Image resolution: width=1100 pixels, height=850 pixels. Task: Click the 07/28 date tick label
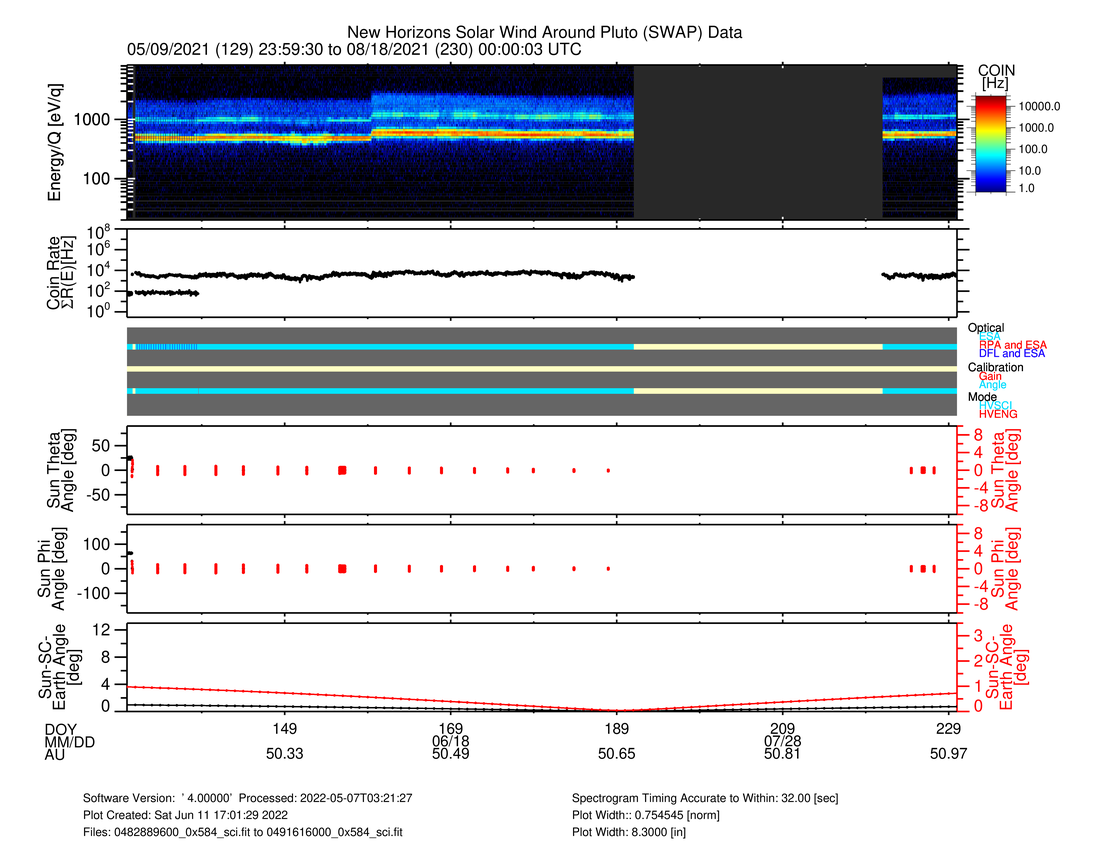[782, 741]
